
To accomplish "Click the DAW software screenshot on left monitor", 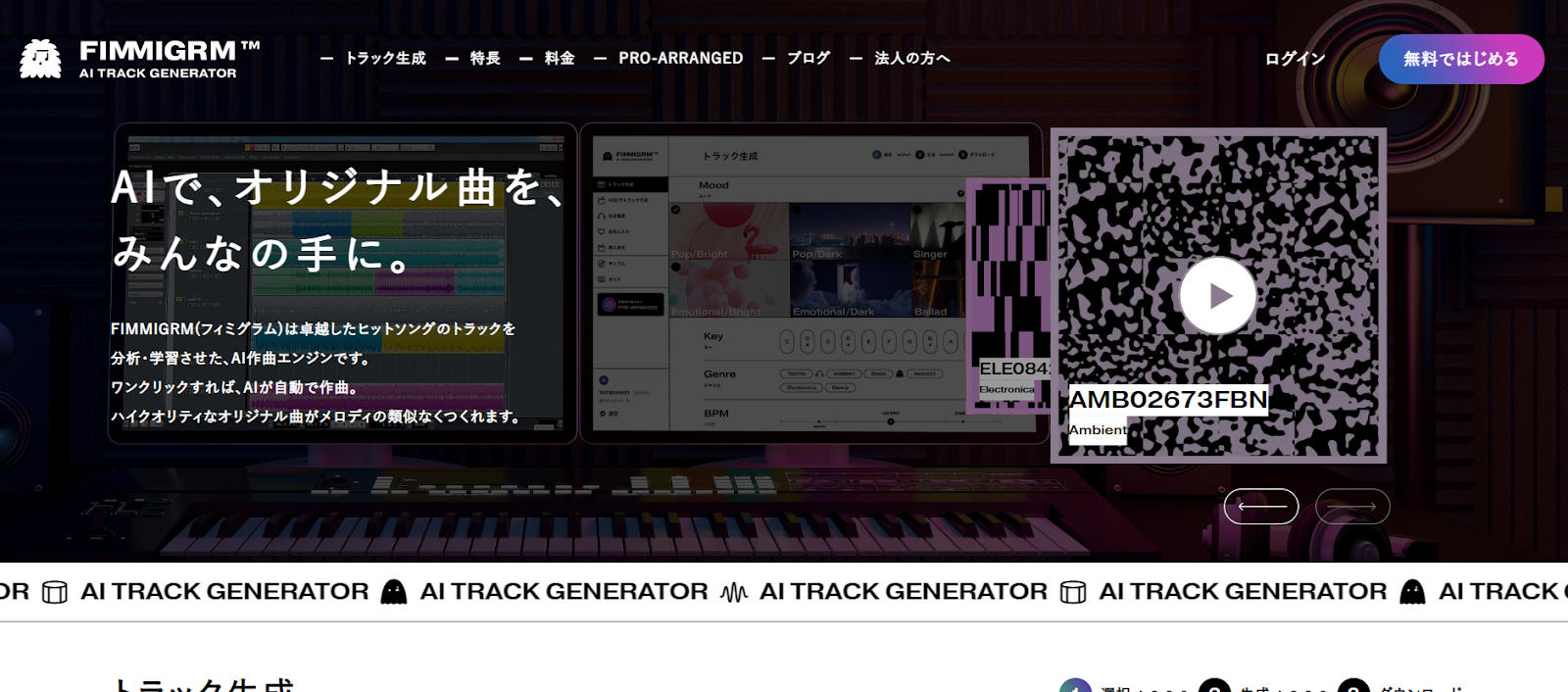I will click(x=342, y=283).
